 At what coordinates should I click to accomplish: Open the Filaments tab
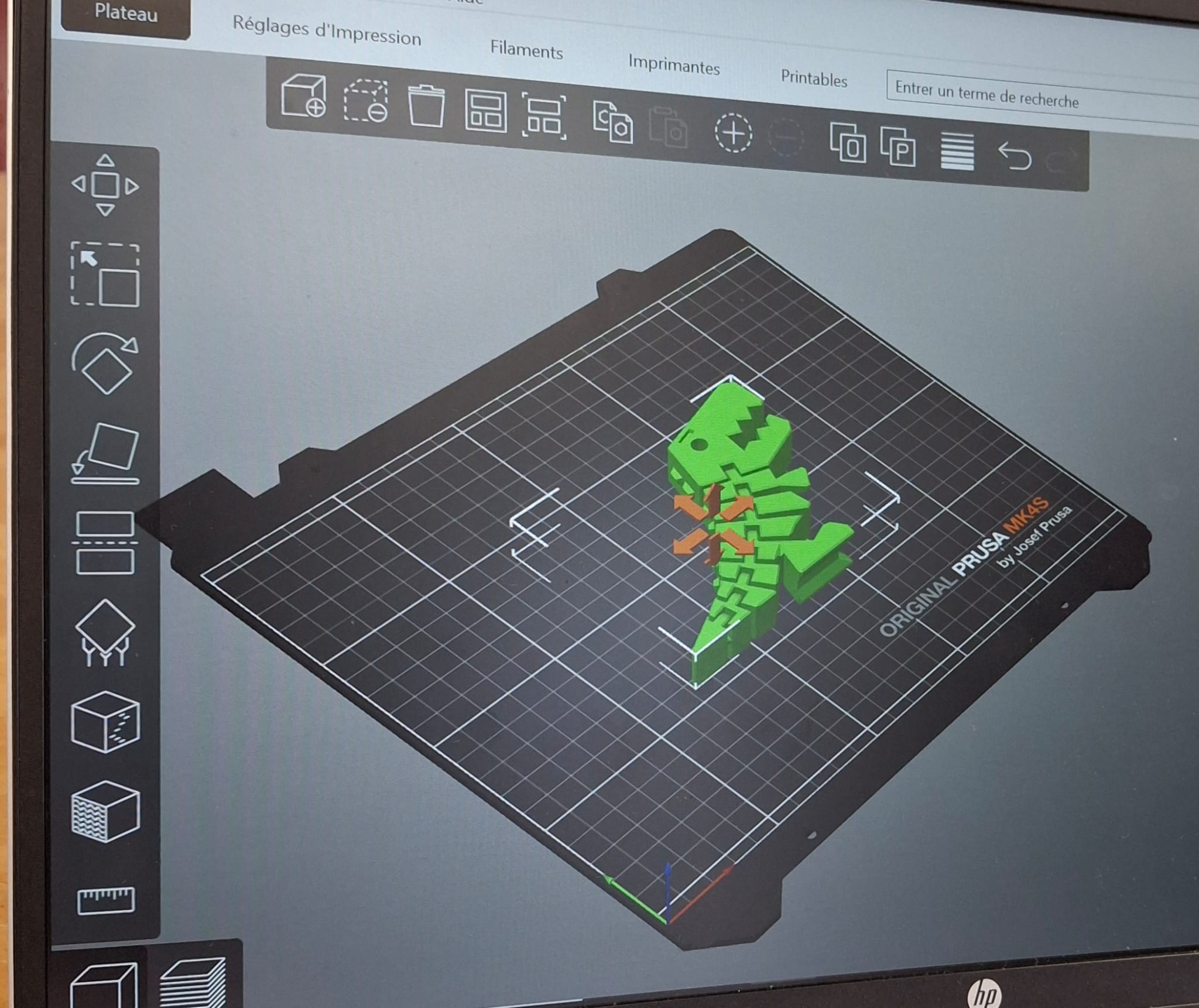526,50
